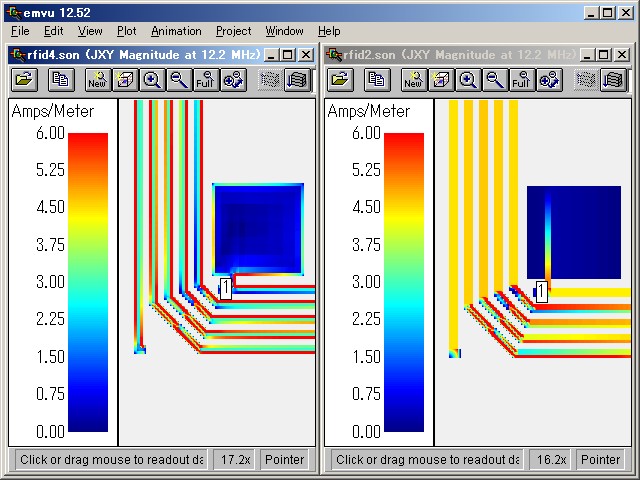Click 4.50 scale value in rfid2.son legend
This screenshot has height=480, width=640.
366,207
